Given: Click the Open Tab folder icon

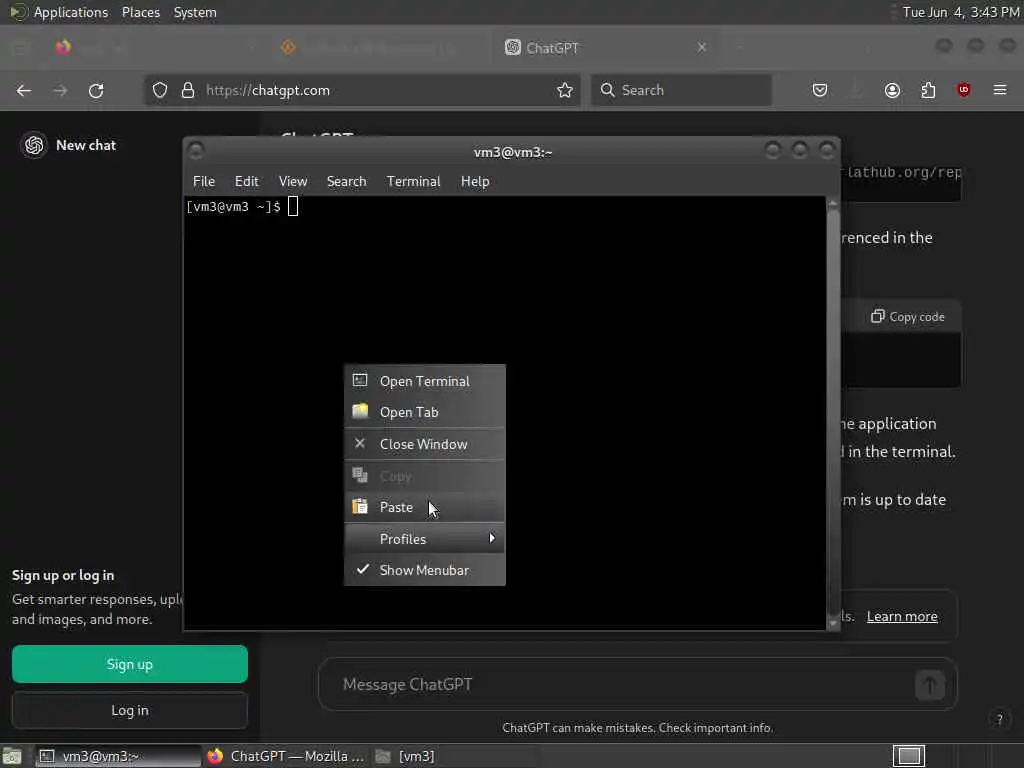Looking at the screenshot, I should pyautogui.click(x=360, y=411).
